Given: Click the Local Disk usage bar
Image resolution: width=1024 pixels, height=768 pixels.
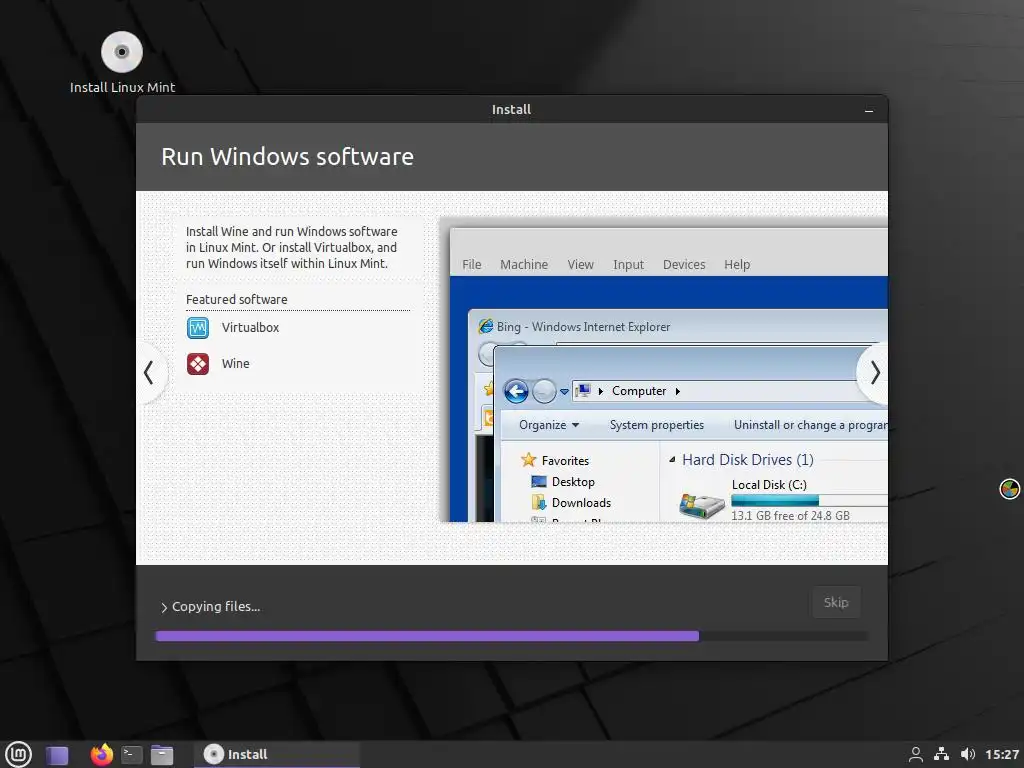Looking at the screenshot, I should [x=808, y=501].
